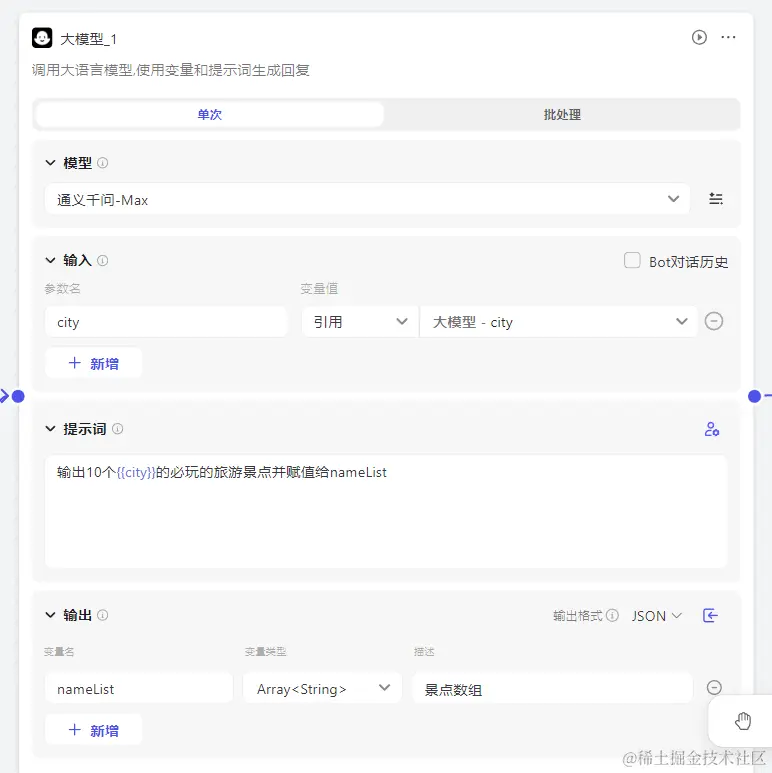
Task: Click info icon next to 输出
Action: point(103,615)
